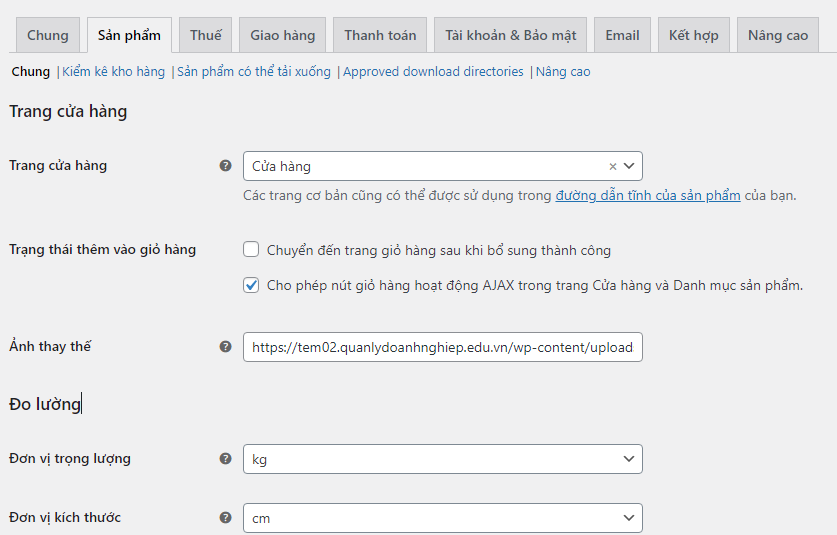
Task: Uncheck AJAX add-to-cart button option
Action: pyautogui.click(x=252, y=285)
